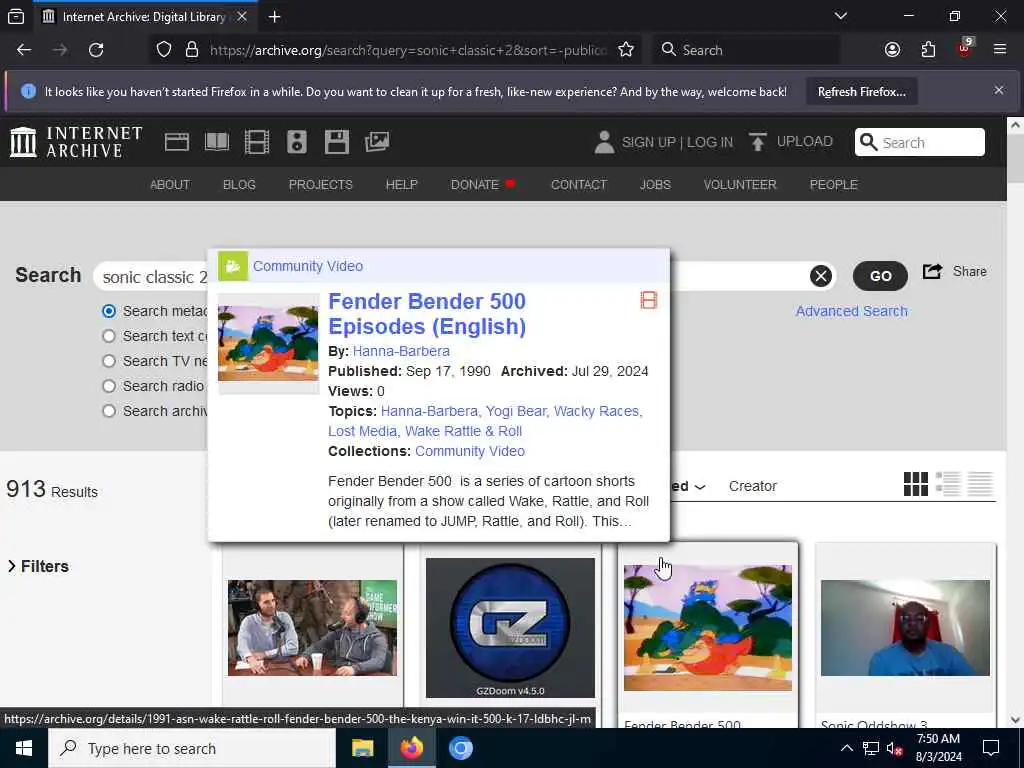Open the Images icon in the header

pyautogui.click(x=377, y=142)
